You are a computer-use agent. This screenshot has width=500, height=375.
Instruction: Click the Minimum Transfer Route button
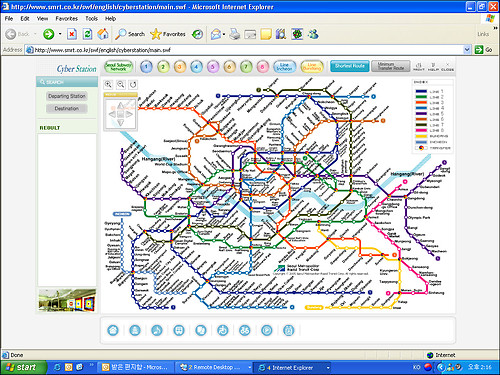pos(391,66)
